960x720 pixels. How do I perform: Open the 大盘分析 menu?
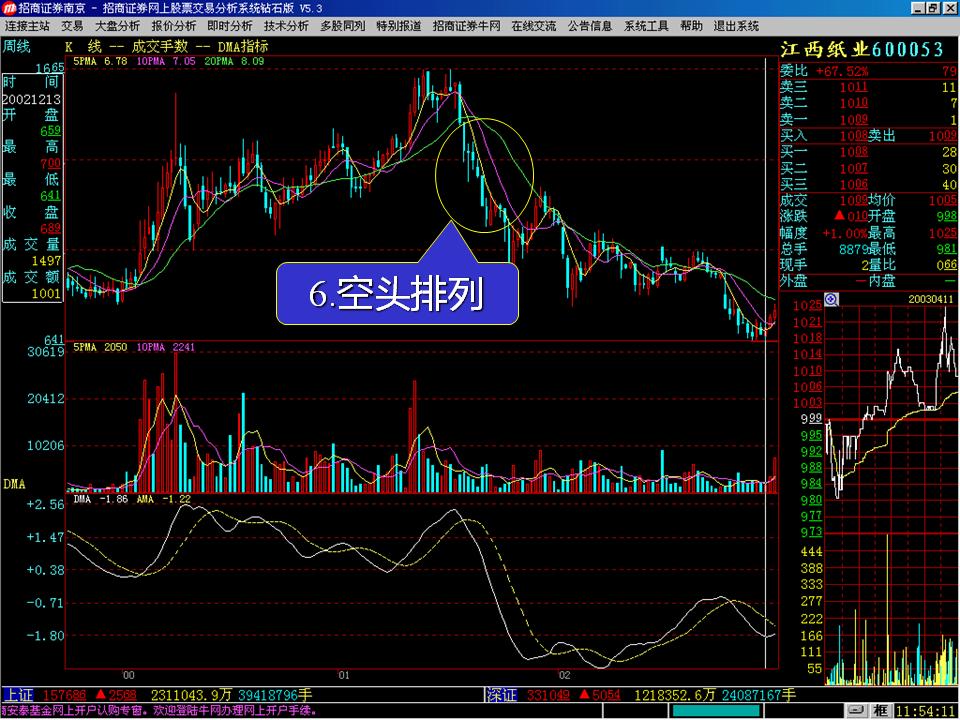click(118, 26)
